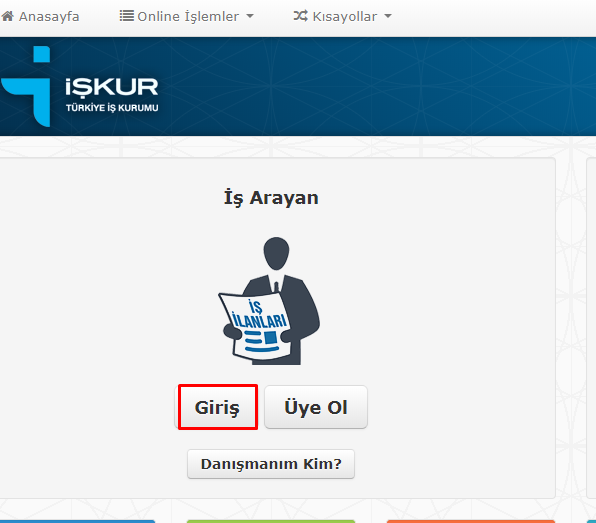
Task: Click the Üye Ol button
Action: tap(316, 407)
